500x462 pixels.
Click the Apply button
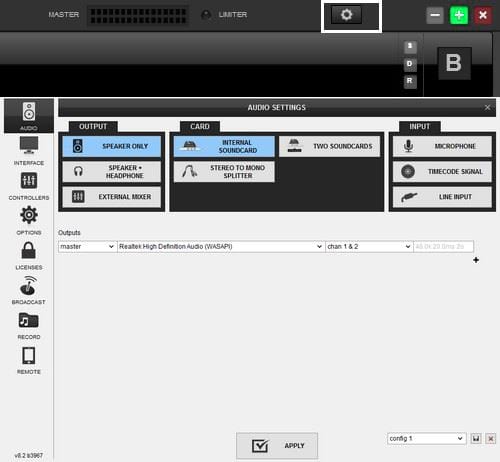click(277, 446)
